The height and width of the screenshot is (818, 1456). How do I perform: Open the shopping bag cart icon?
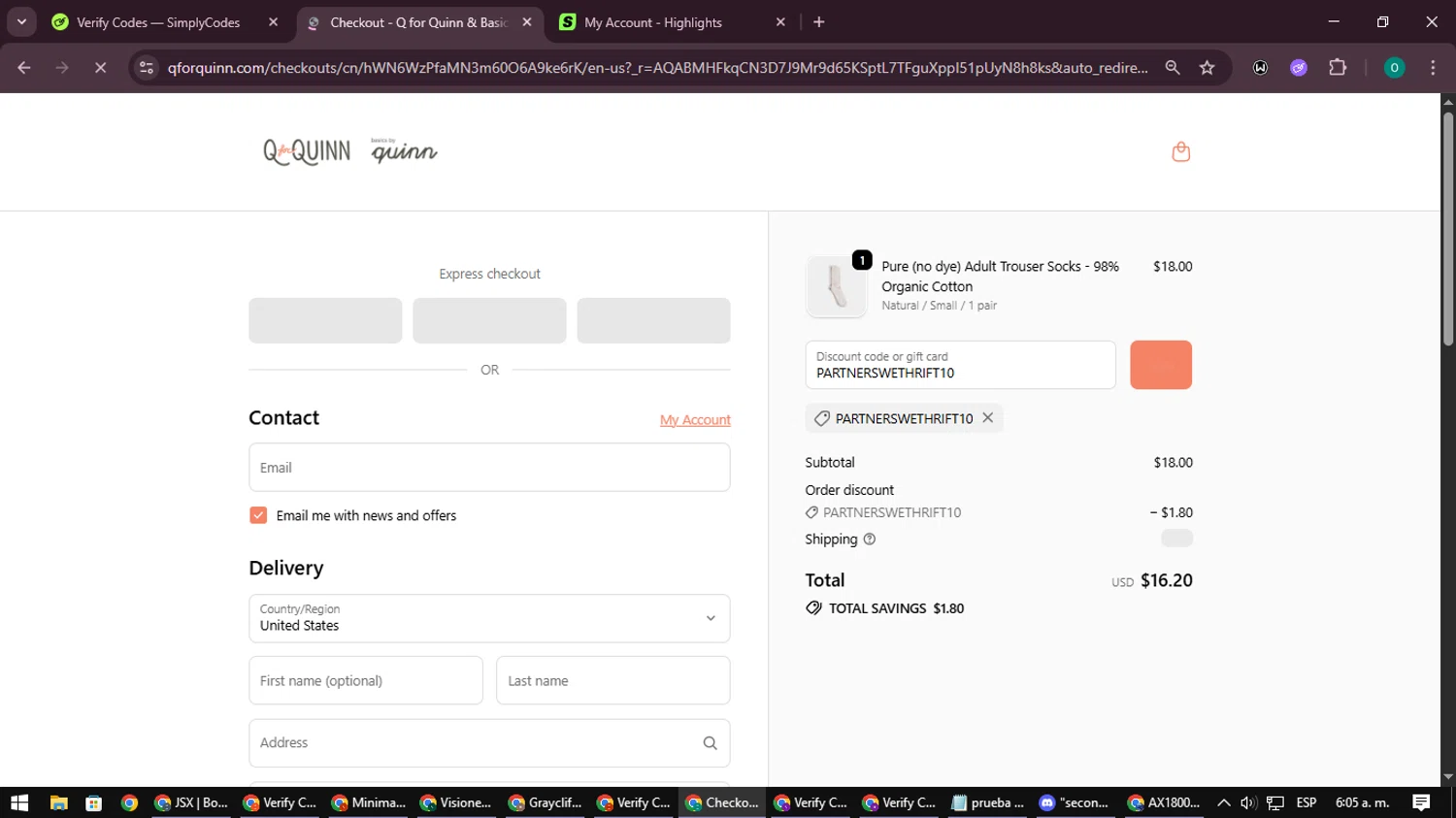coord(1180,151)
